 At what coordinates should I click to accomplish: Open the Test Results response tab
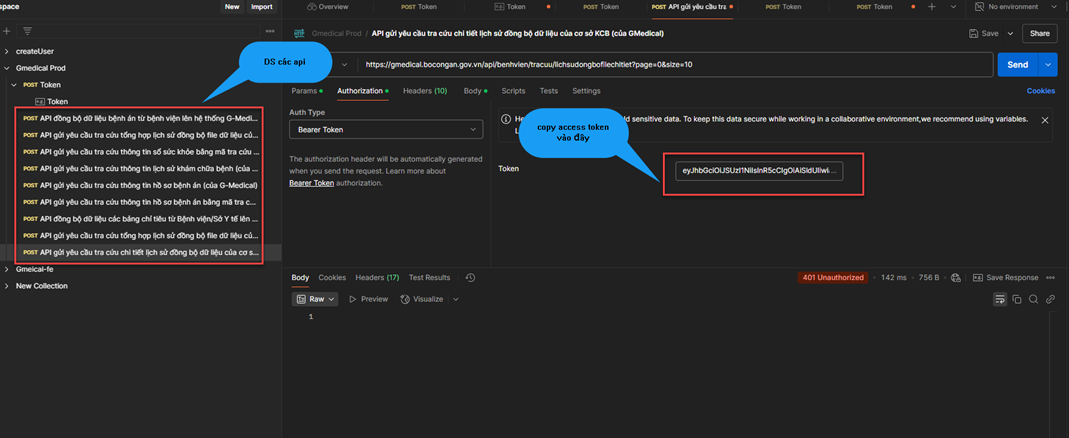pyautogui.click(x=429, y=278)
